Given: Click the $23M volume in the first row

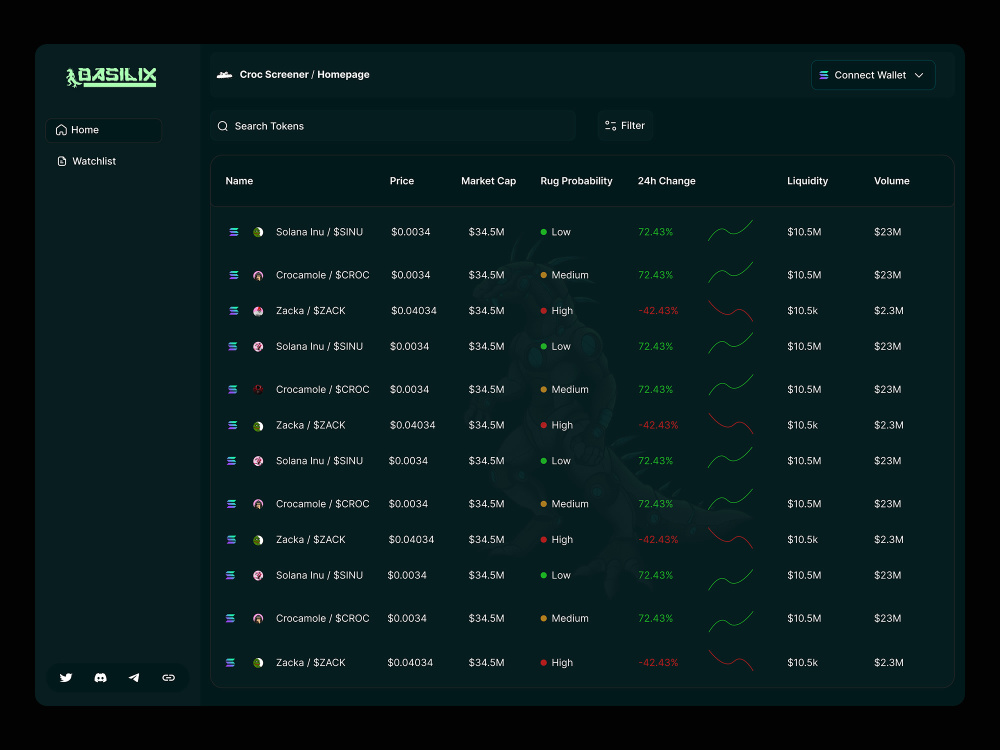Looking at the screenshot, I should click(x=887, y=232).
